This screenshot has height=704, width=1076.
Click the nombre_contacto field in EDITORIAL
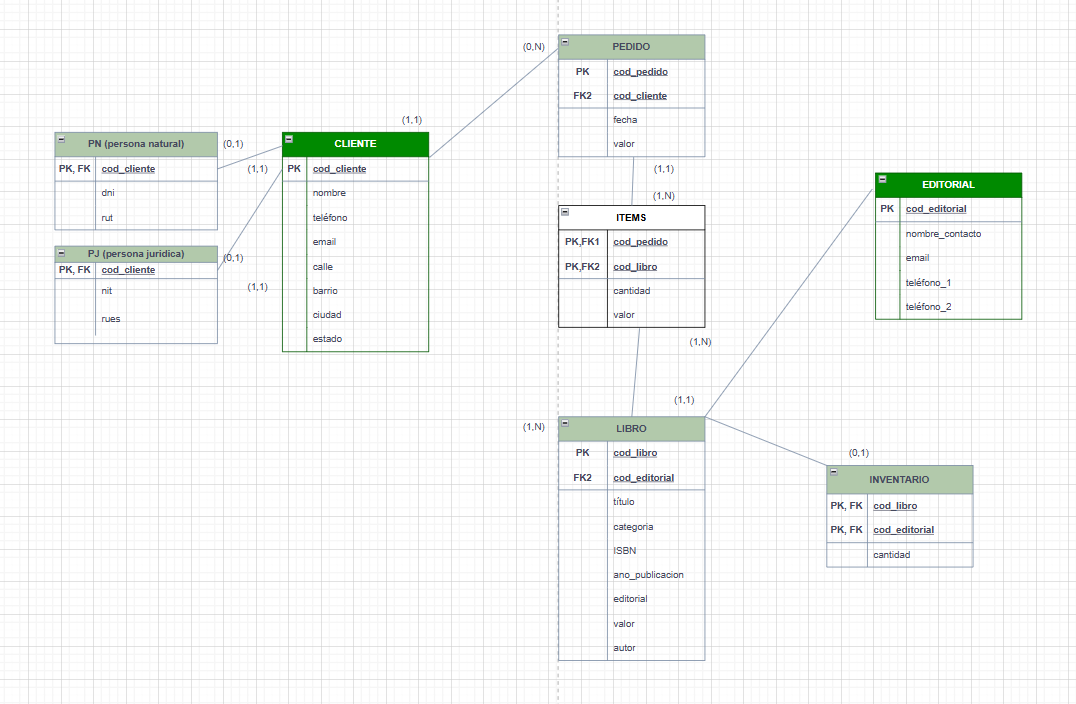tap(944, 234)
